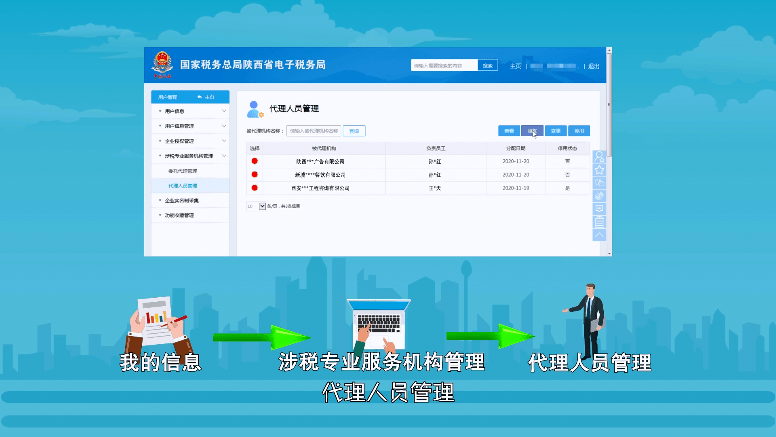Open the submenu item above 代理人员管理

tap(190, 171)
